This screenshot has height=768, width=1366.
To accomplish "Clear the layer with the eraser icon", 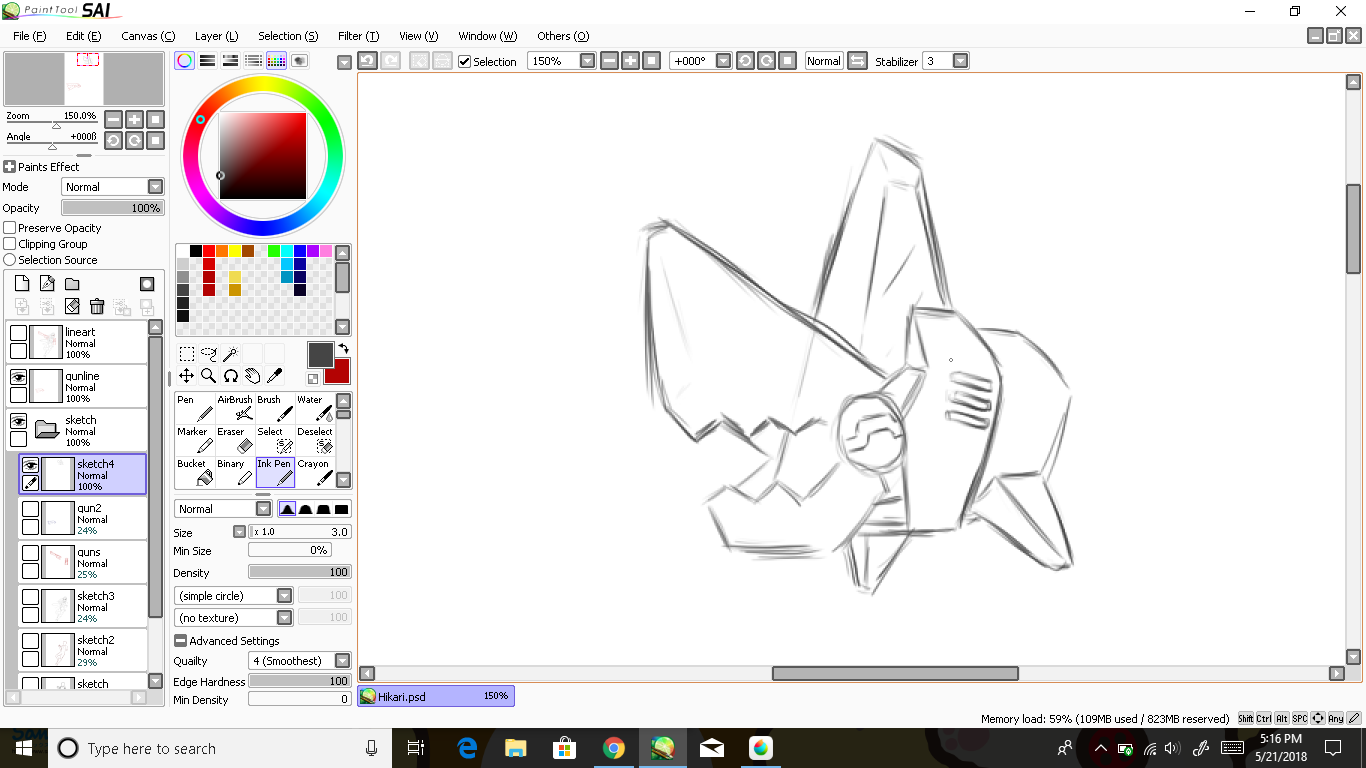I will point(72,306).
